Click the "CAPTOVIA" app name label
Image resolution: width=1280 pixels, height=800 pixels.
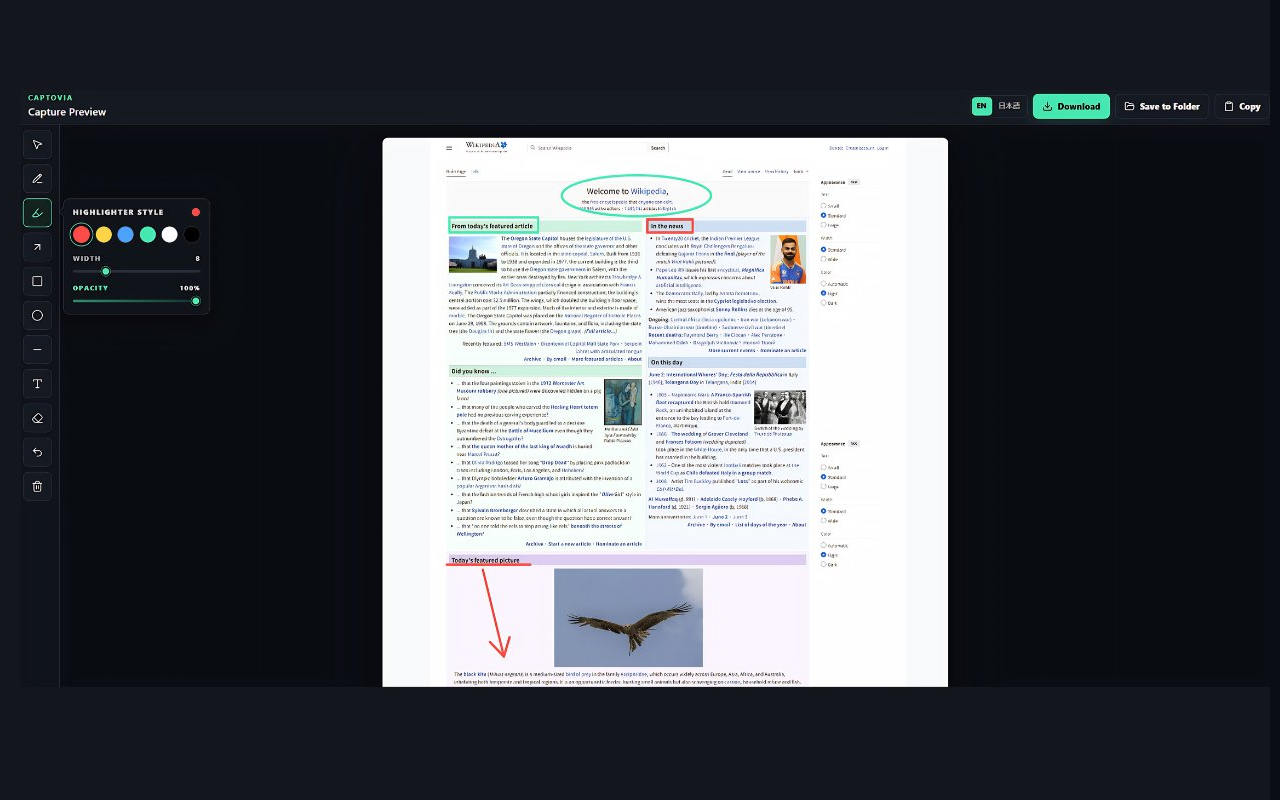50,98
